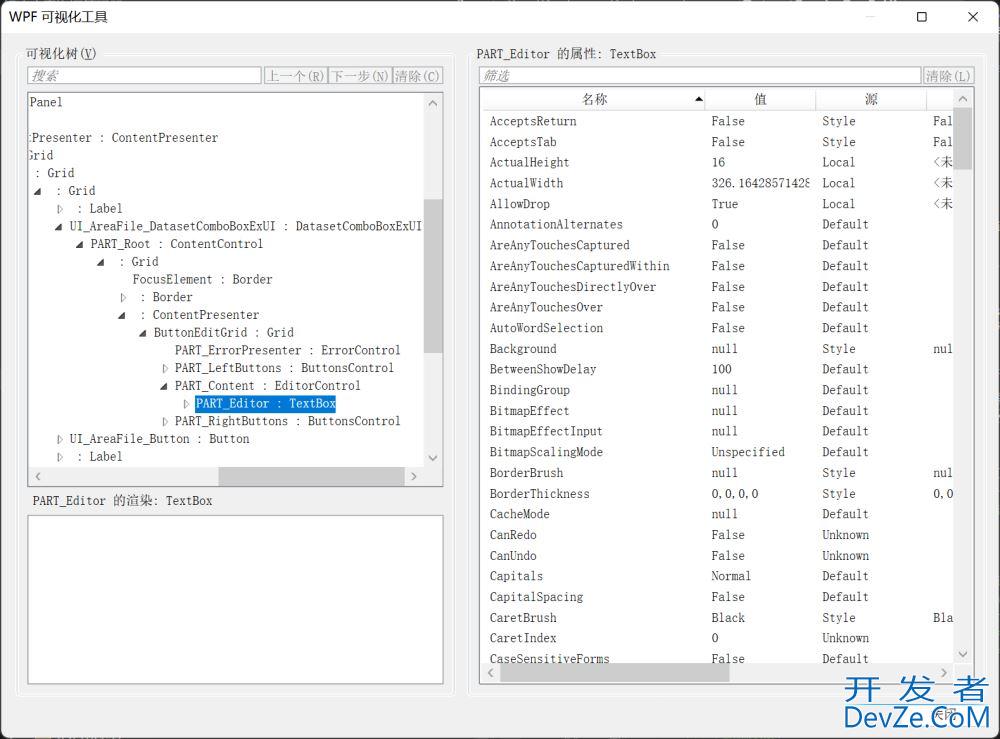The height and width of the screenshot is (739, 1000).
Task: Expand the PART_Editor TextBox node
Action: (186, 404)
